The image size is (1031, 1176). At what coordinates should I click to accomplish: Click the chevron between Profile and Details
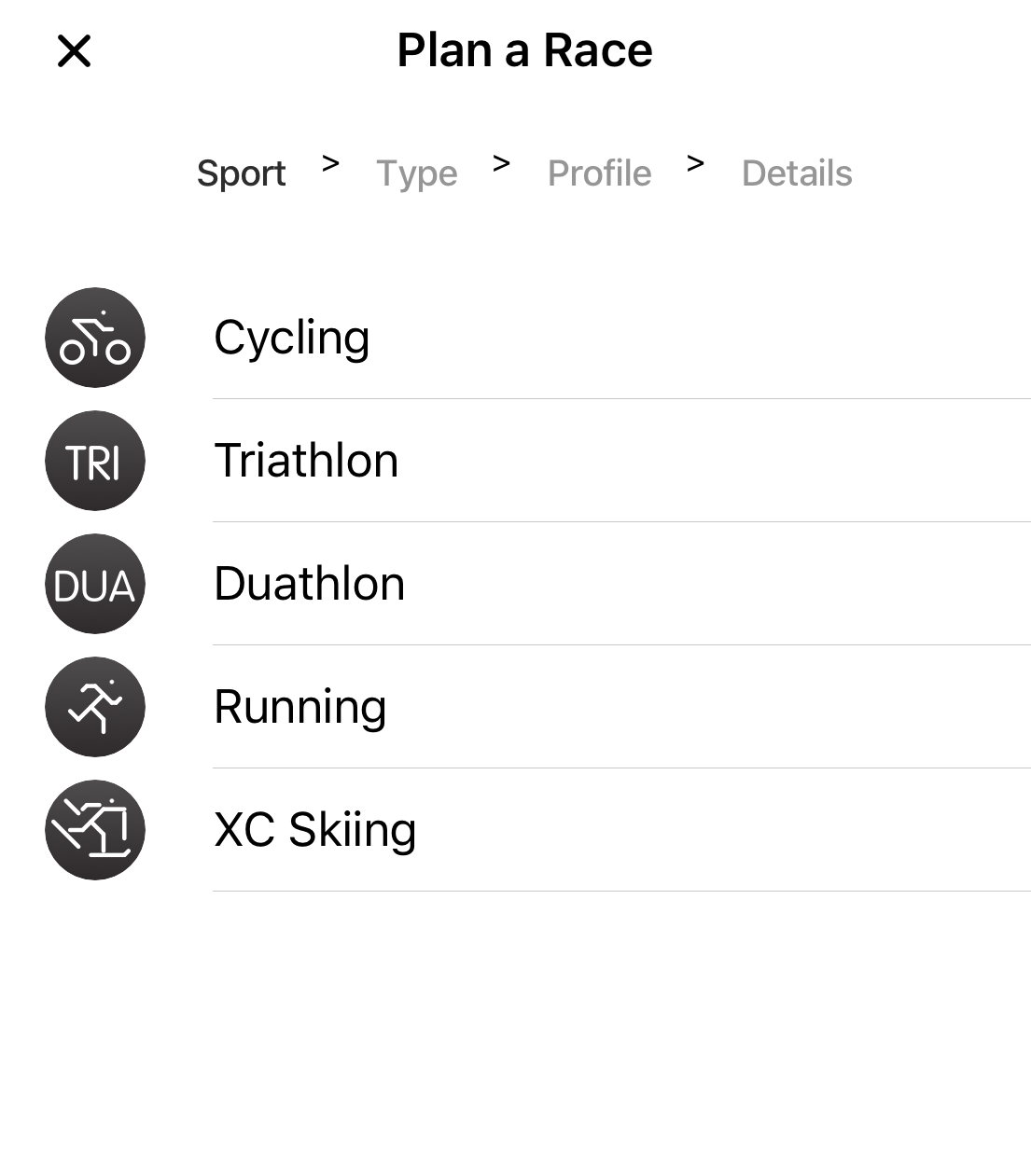(x=695, y=164)
